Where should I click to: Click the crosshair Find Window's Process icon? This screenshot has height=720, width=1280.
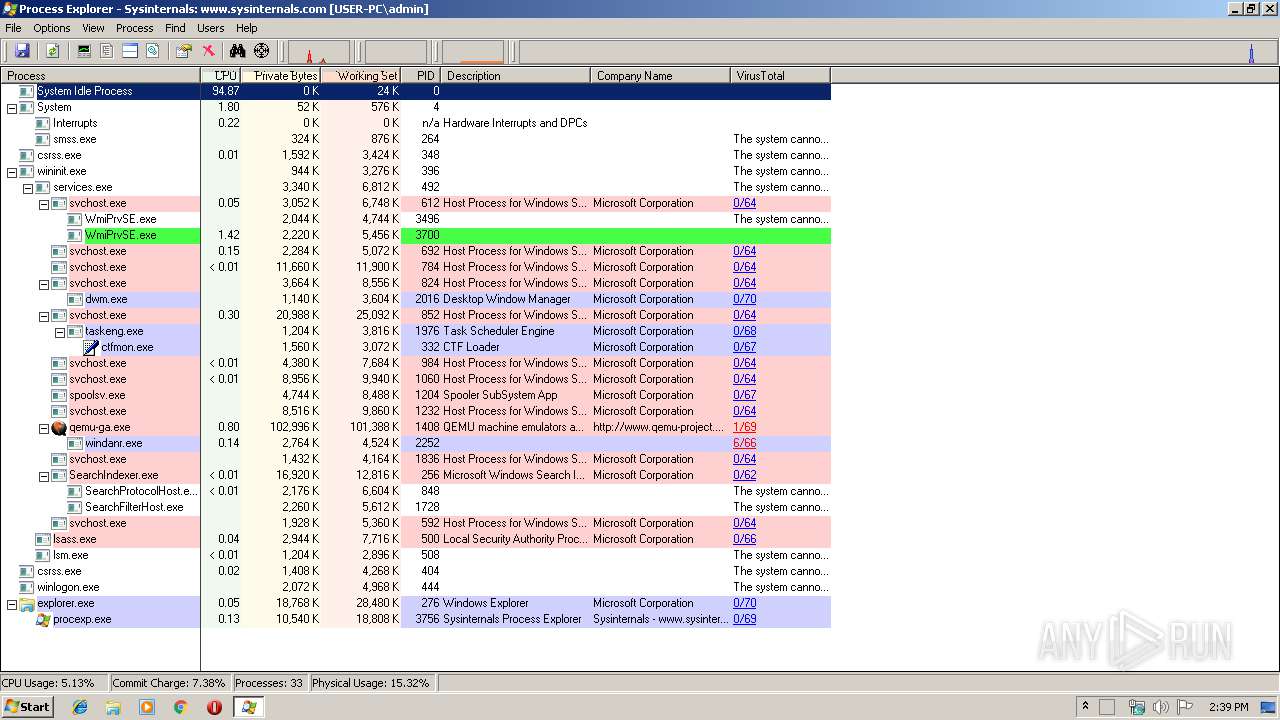click(x=262, y=51)
